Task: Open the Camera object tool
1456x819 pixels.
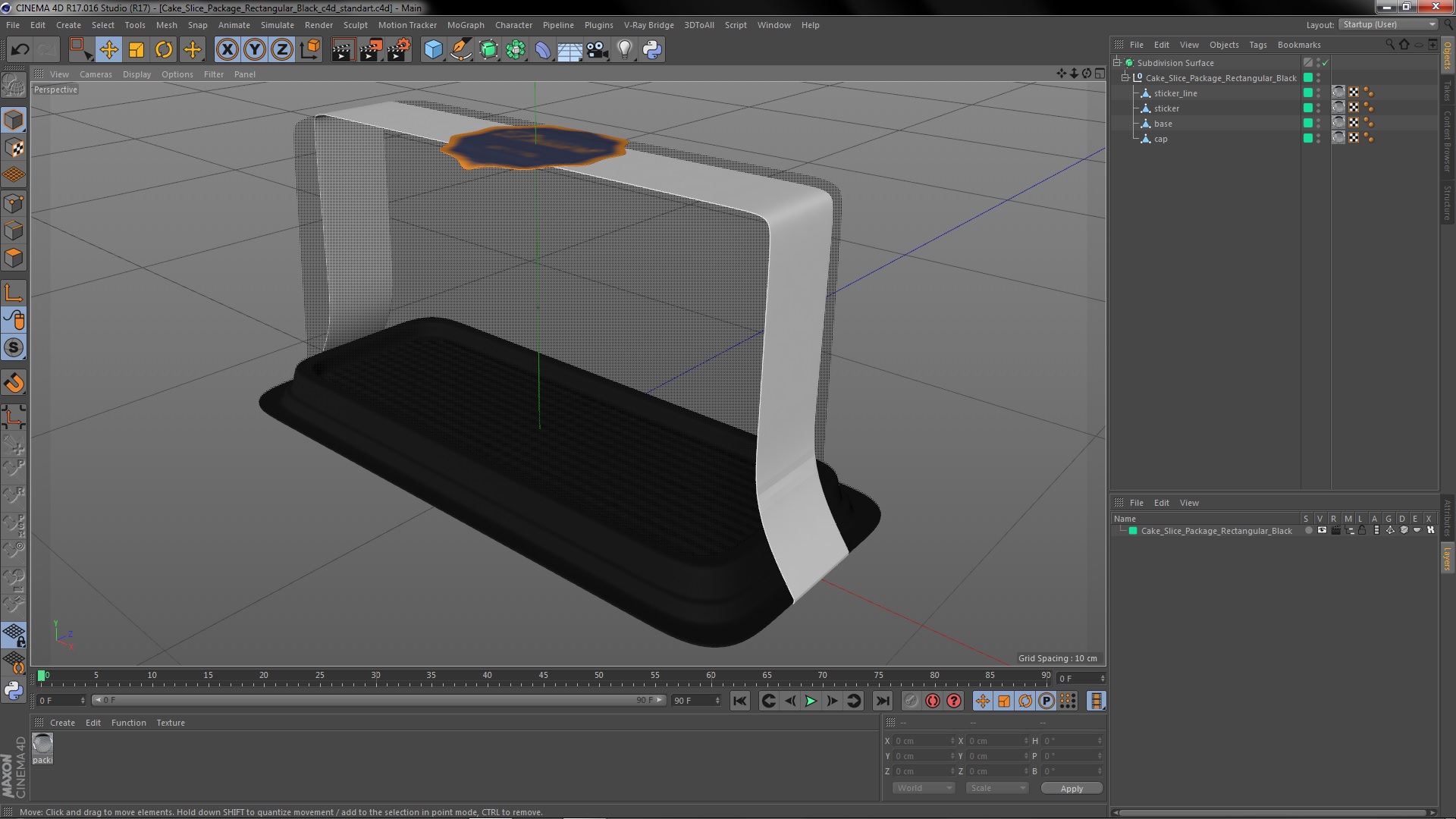Action: (597, 50)
